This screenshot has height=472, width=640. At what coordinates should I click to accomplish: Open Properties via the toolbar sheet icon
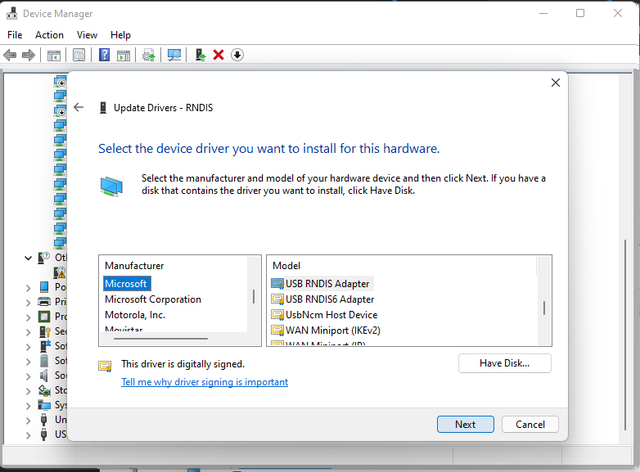pyautogui.click(x=79, y=55)
